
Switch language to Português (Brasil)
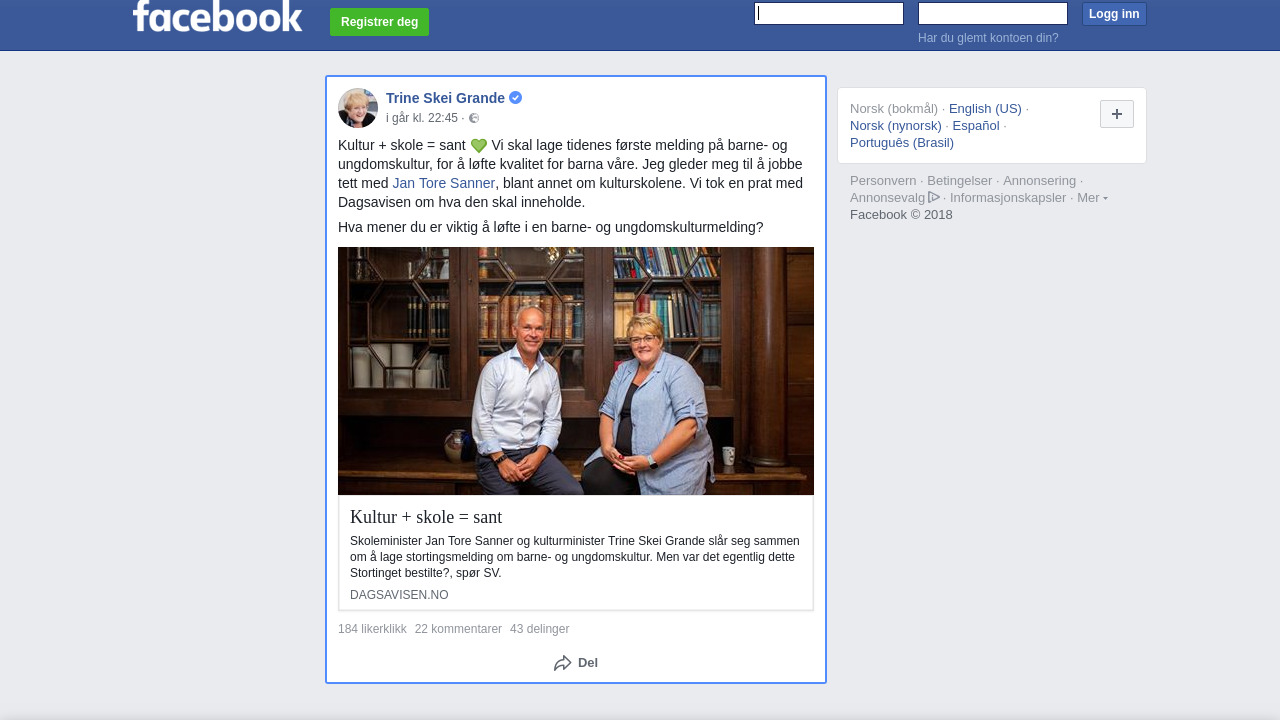pos(902,143)
